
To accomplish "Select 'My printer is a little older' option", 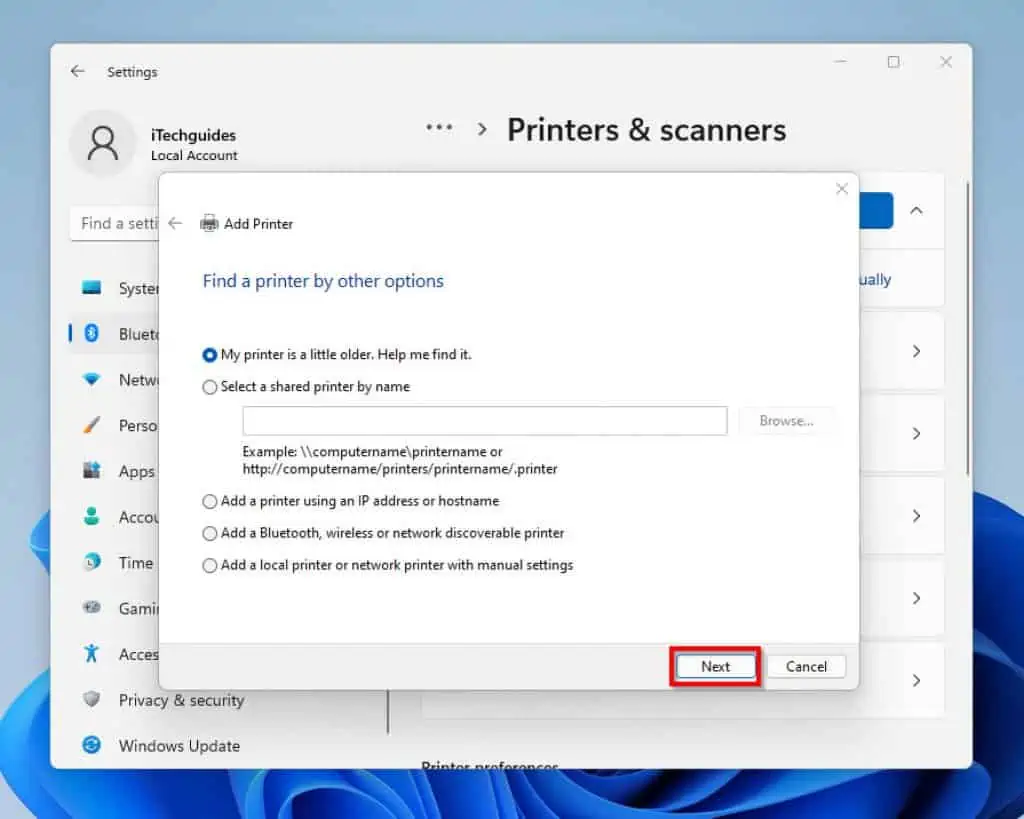I will point(210,354).
